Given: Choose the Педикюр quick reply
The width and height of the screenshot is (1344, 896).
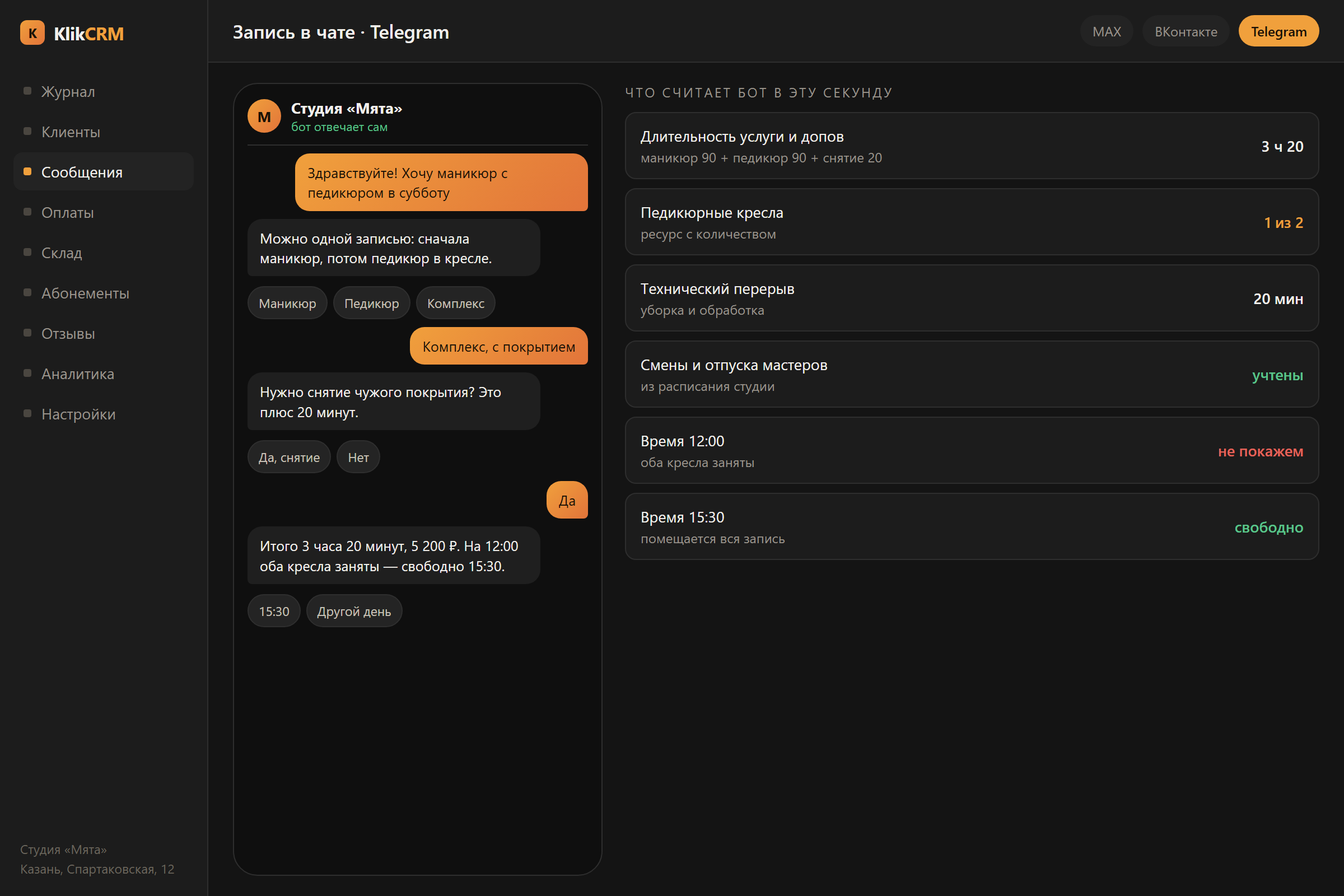Looking at the screenshot, I should pos(371,304).
